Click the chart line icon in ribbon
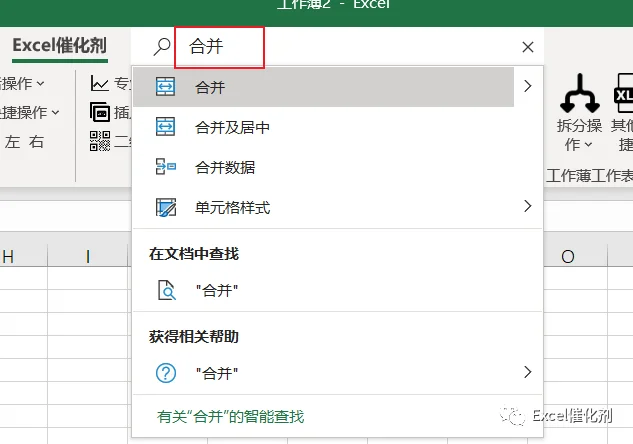 coord(99,84)
